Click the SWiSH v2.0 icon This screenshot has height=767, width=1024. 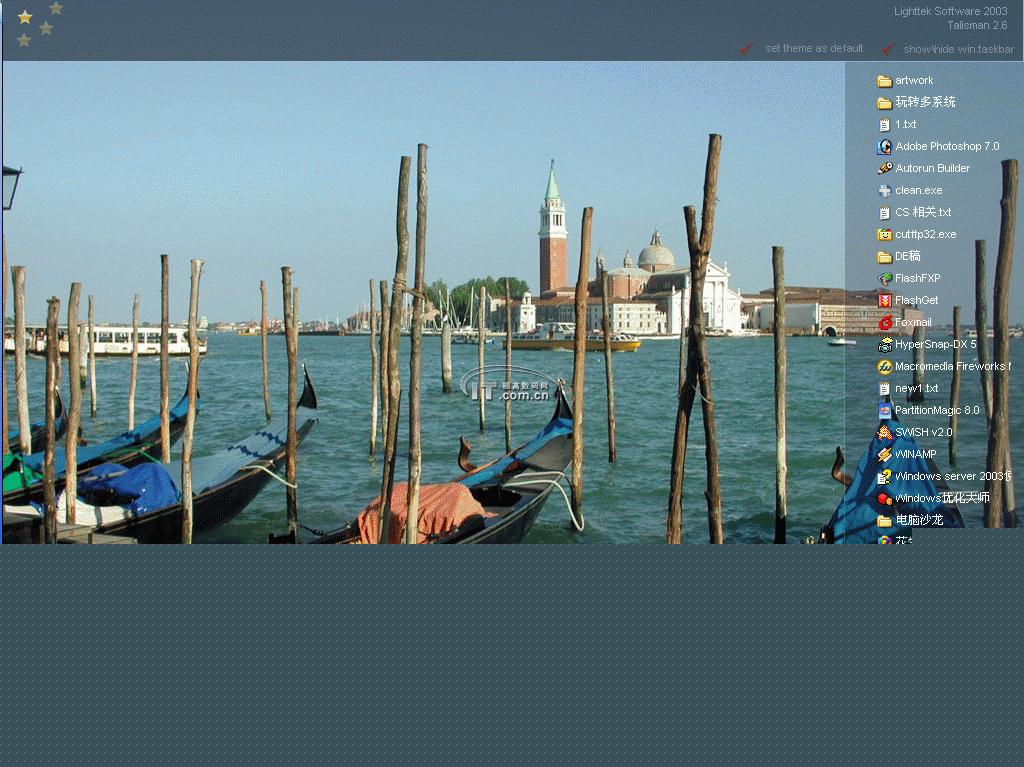[x=884, y=433]
